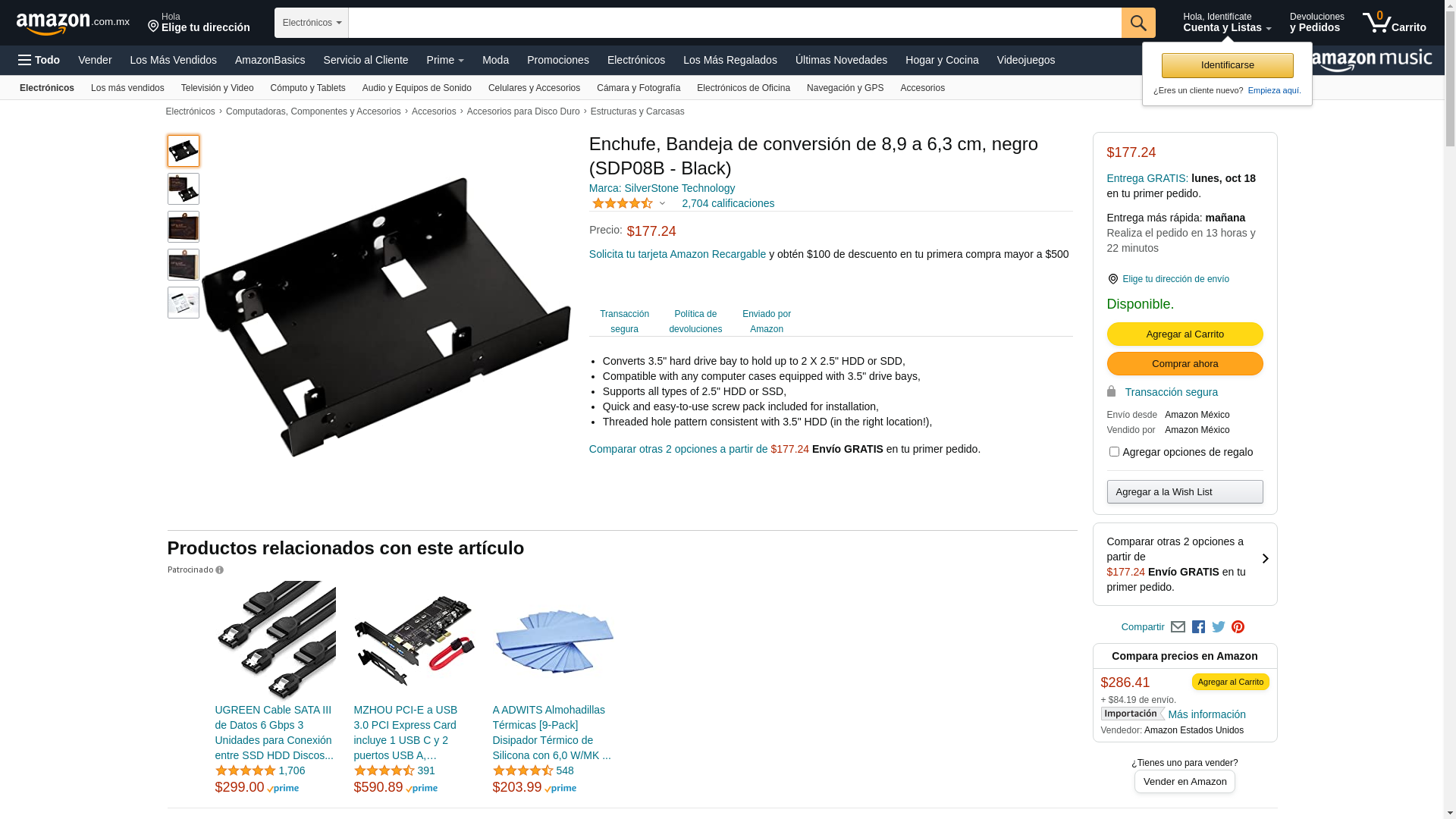Viewport: 1456px width, 819px height.
Task: Click the magnifying glass search button
Action: (1137, 23)
